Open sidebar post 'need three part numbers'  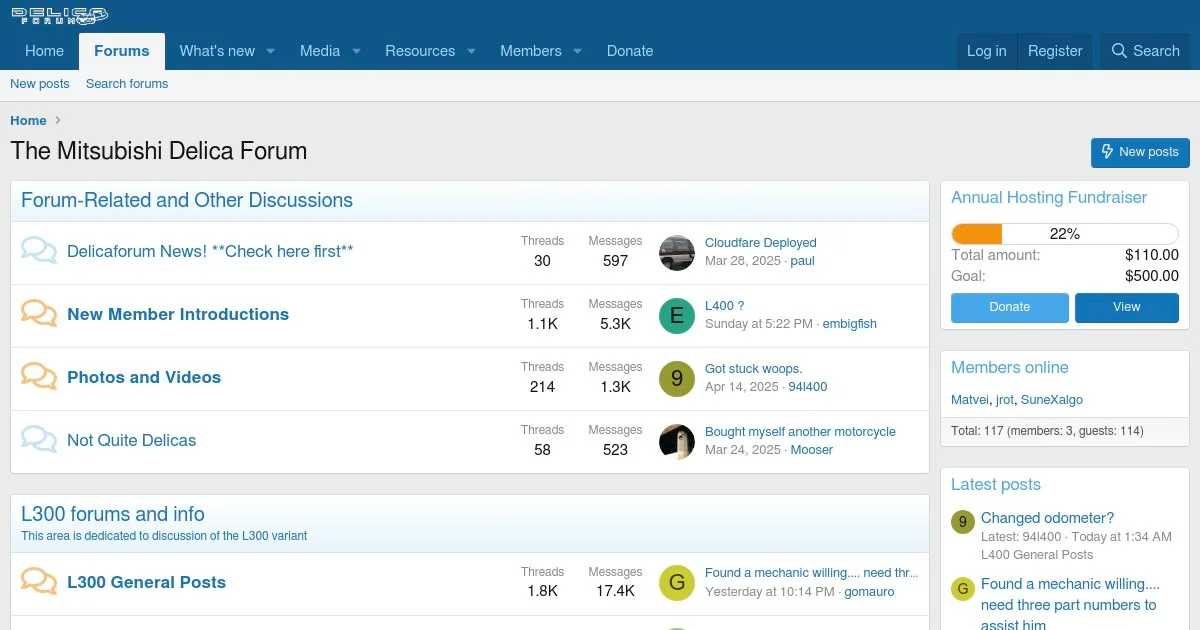pyautogui.click(x=1070, y=605)
